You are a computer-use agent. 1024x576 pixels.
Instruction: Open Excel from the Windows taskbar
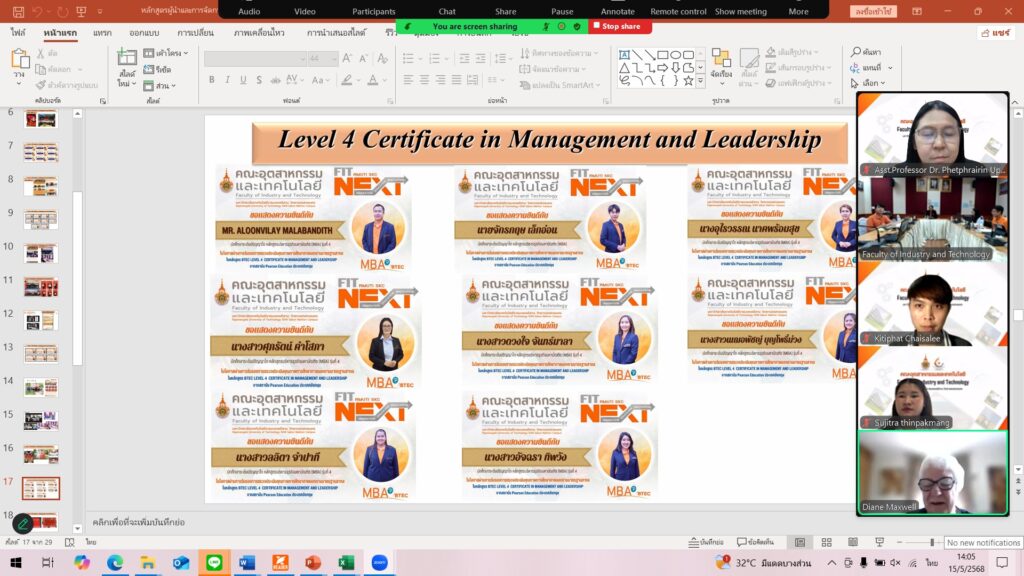[346, 563]
